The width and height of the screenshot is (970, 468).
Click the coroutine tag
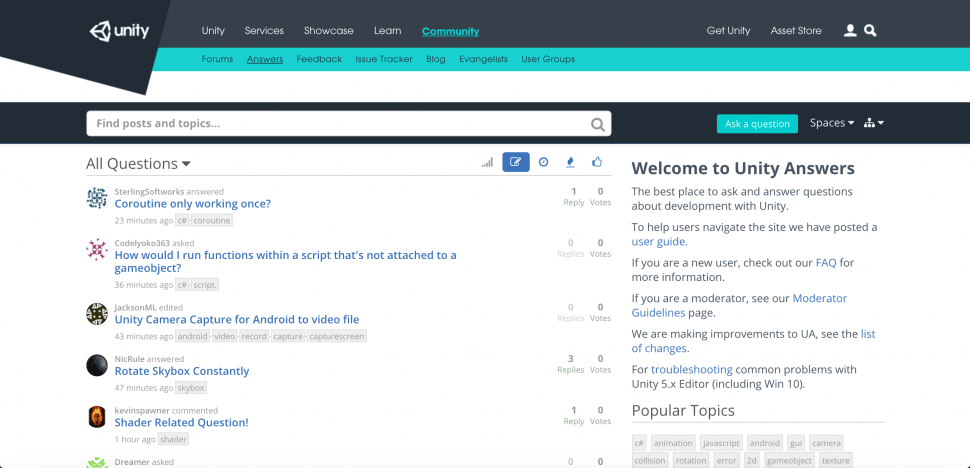coord(212,221)
